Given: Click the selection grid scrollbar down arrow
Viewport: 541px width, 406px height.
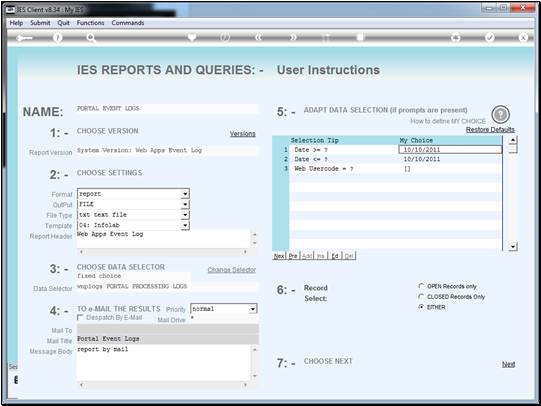Looking at the screenshot, I should coord(513,246).
